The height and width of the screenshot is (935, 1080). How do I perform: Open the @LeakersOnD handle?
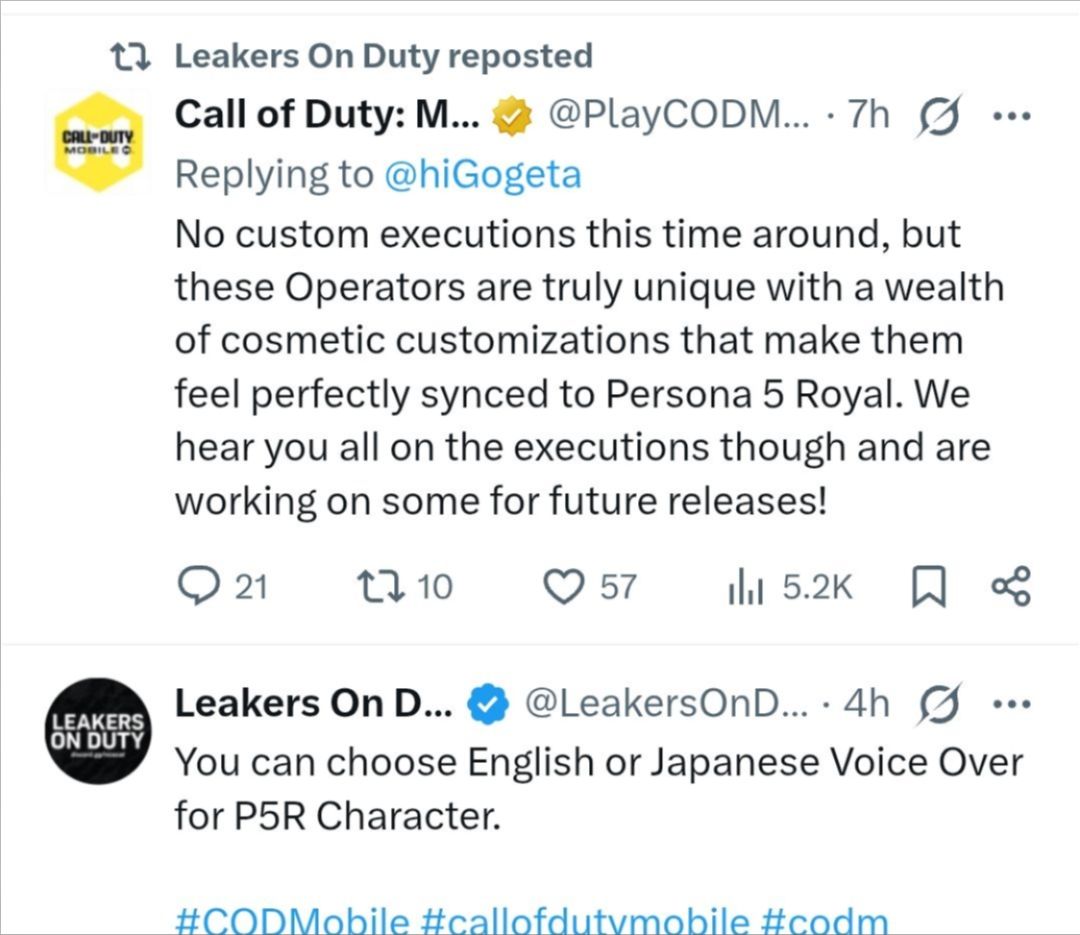pyautogui.click(x=666, y=703)
